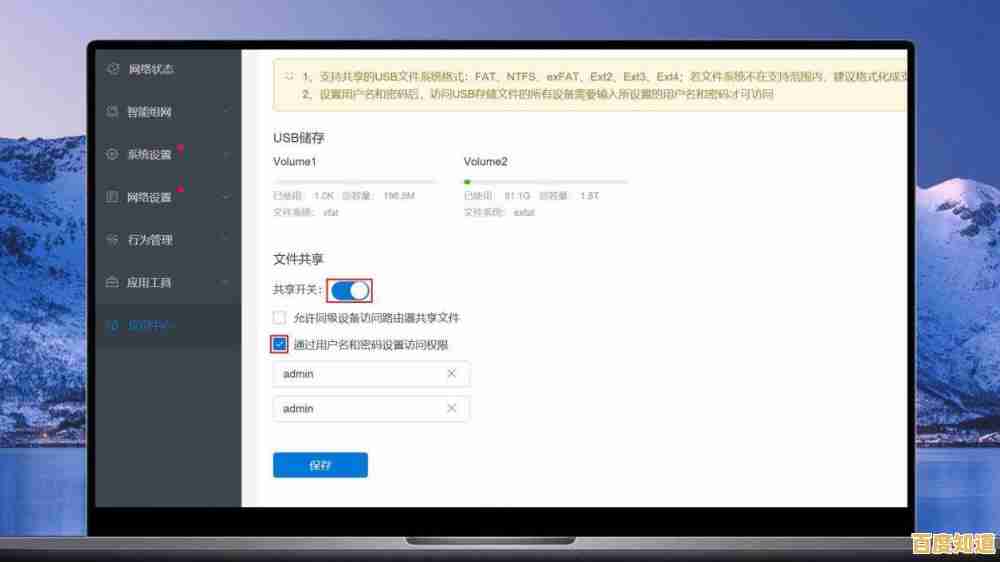Click the 行为管理 sidebar icon
Viewport: 1000px width, 562px height.
pos(112,240)
